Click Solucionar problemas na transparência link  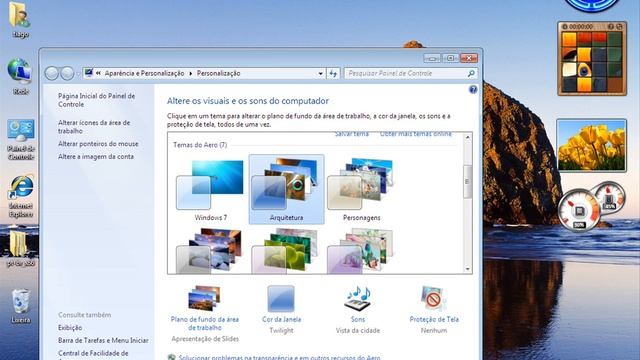pyautogui.click(x=279, y=357)
